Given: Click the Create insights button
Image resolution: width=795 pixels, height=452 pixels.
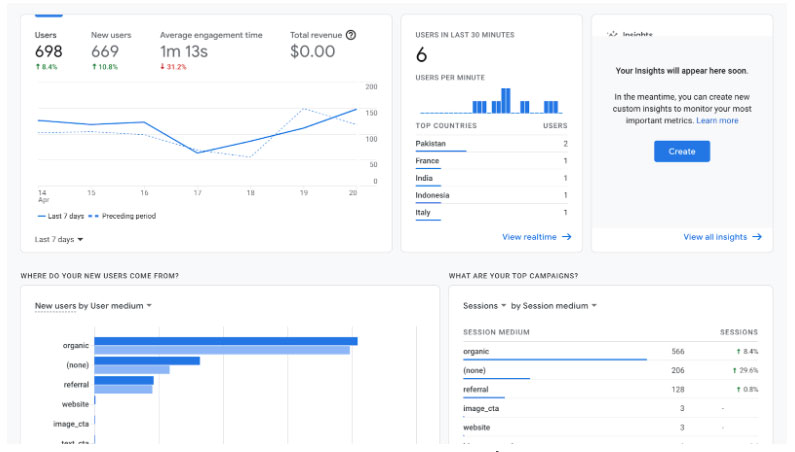Looking at the screenshot, I should tap(681, 151).
